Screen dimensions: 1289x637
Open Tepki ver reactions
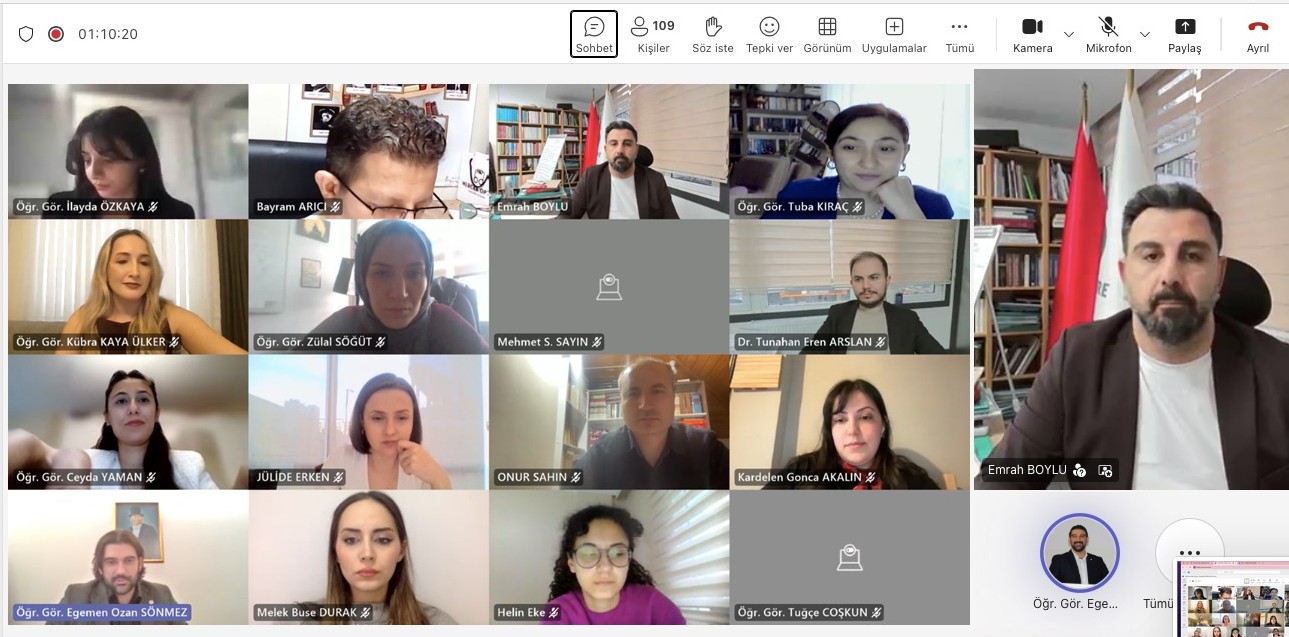pyautogui.click(x=769, y=34)
